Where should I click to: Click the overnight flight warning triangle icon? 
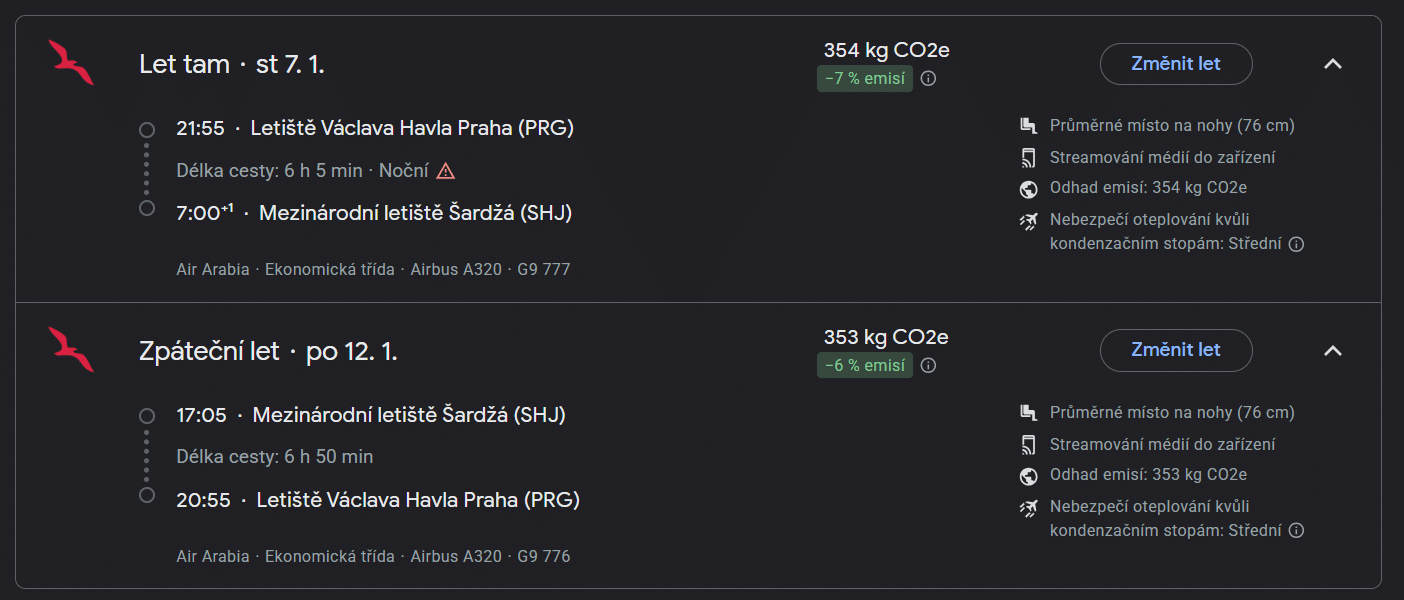pos(446,171)
